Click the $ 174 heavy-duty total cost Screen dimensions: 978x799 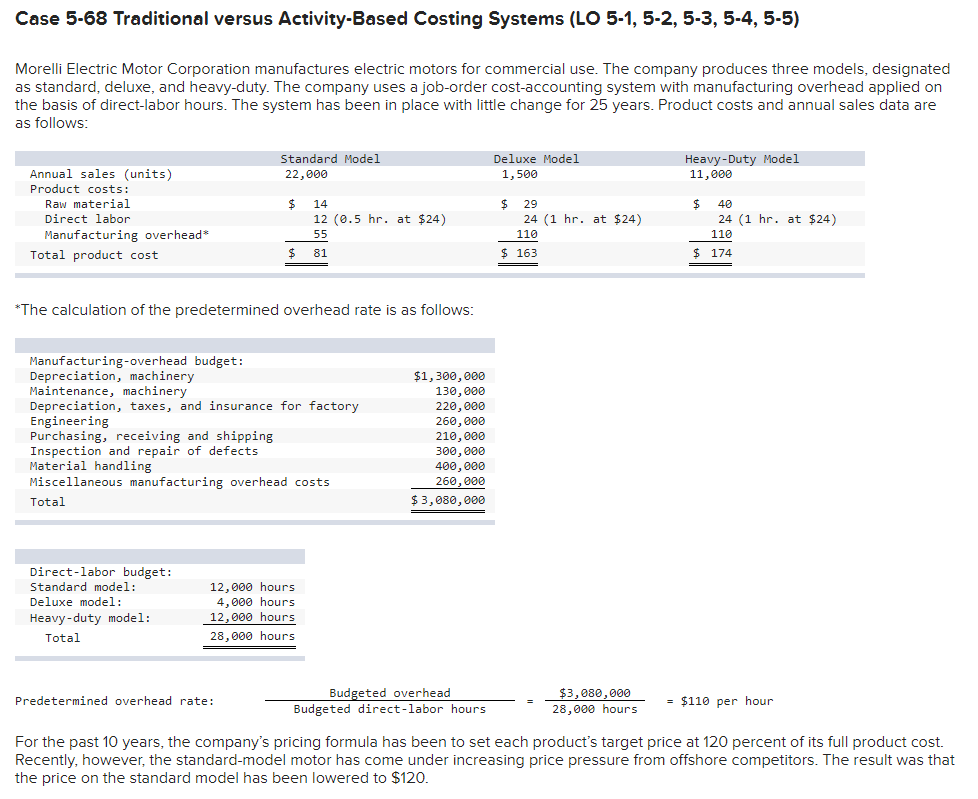[713, 253]
